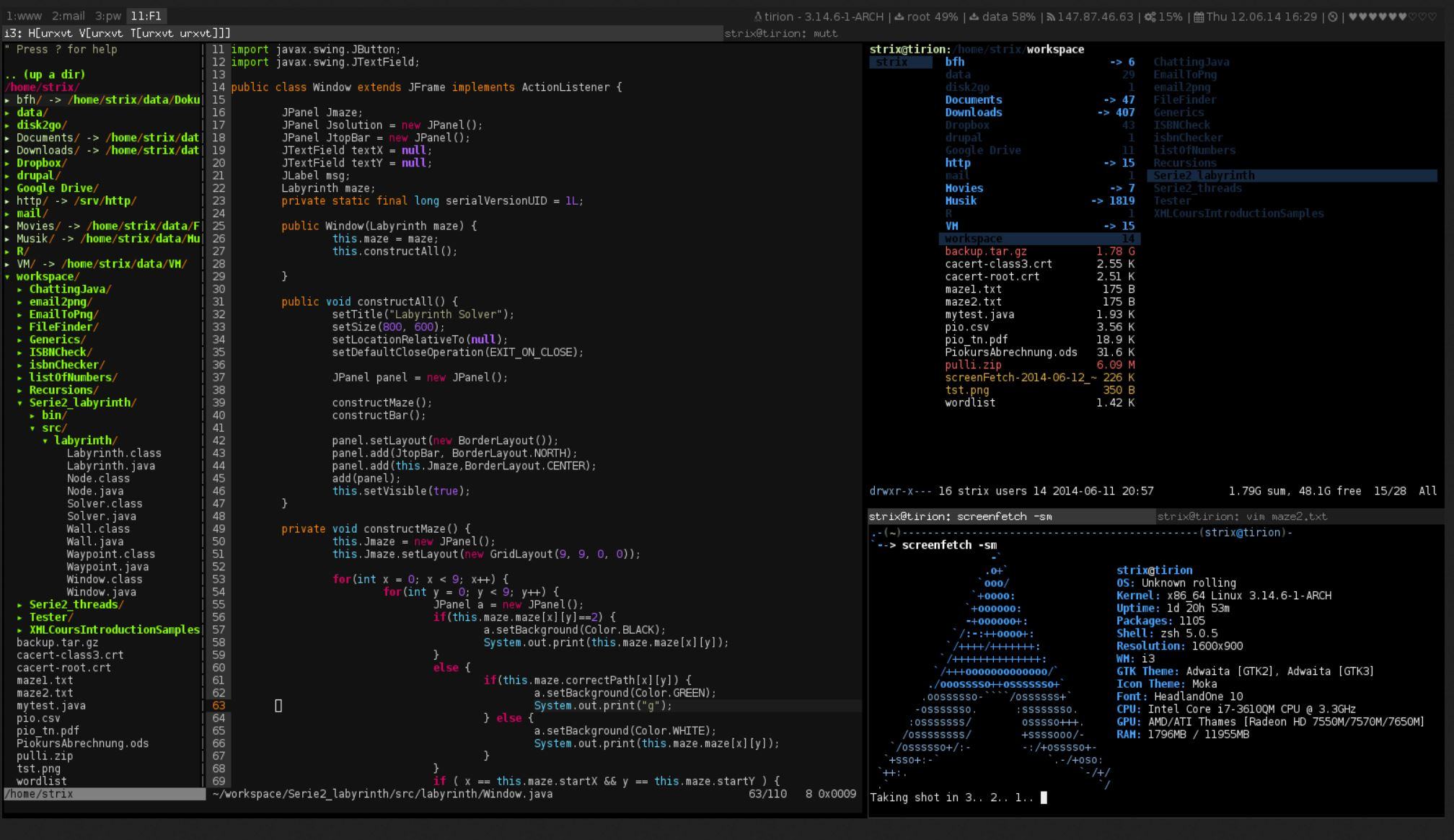1454x840 pixels.
Task: Select strix entry in ranger left column
Action: click(x=900, y=63)
